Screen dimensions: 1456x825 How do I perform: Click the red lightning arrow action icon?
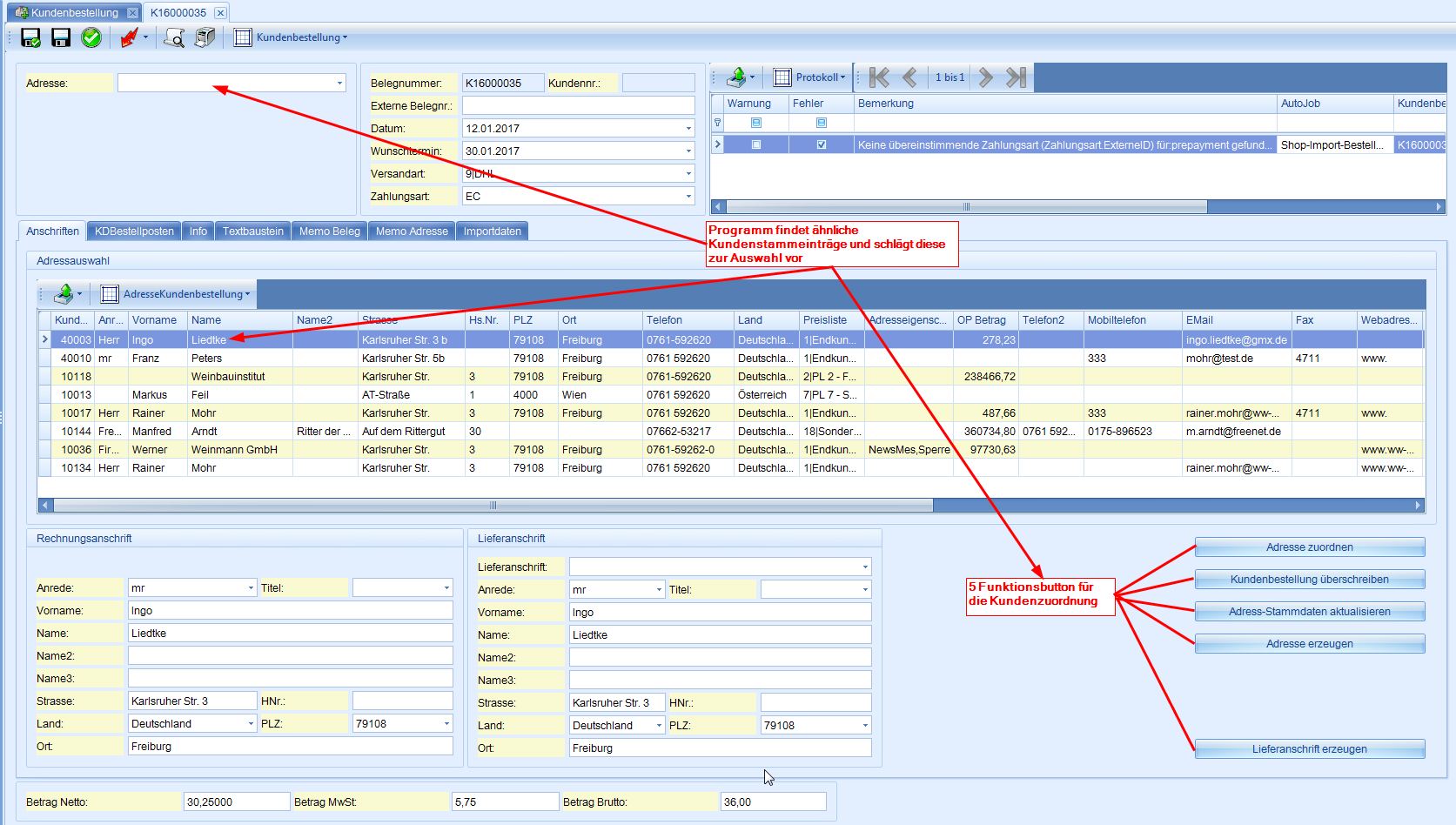click(x=129, y=37)
